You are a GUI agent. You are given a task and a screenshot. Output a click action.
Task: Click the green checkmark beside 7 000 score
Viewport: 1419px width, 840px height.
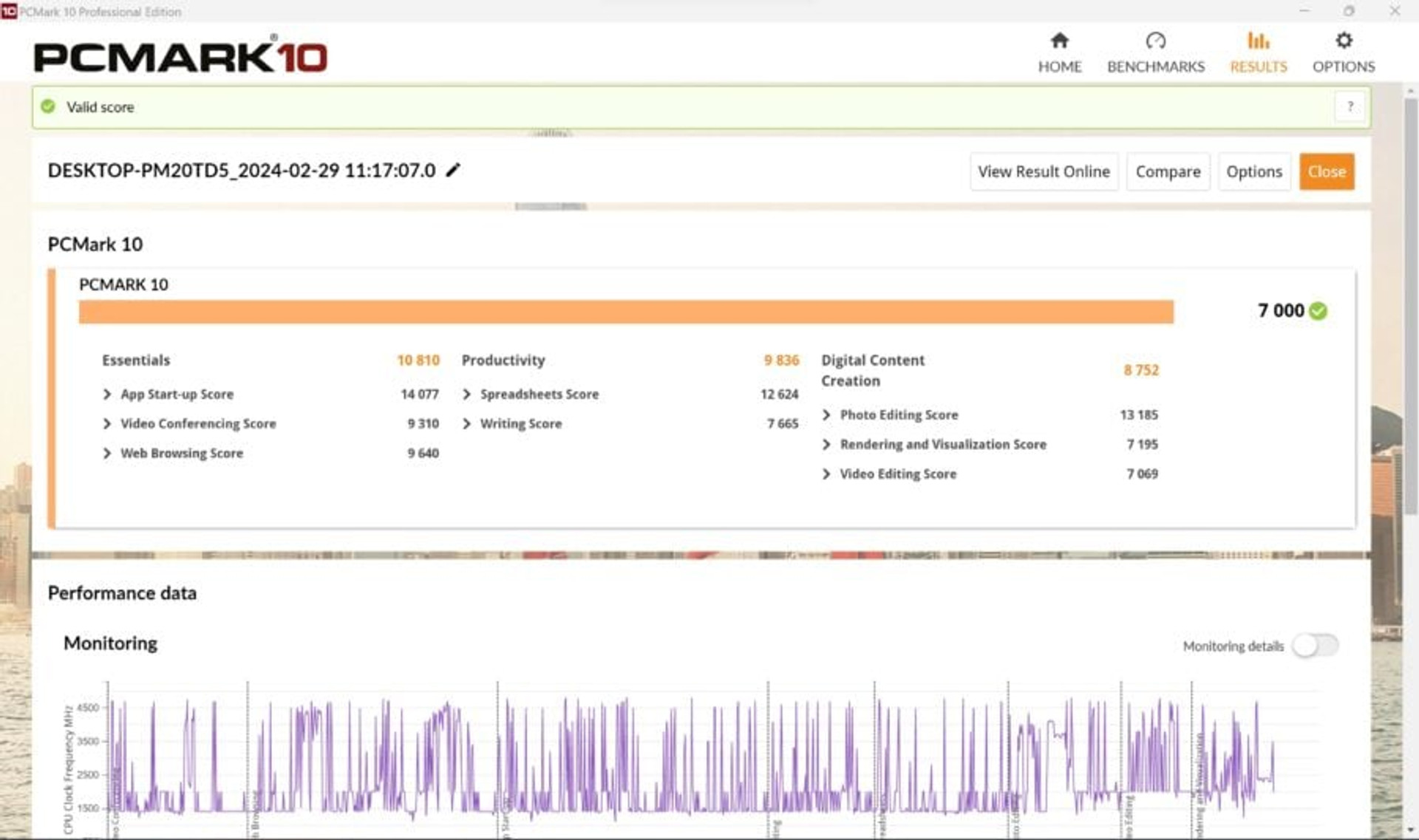[x=1318, y=311]
